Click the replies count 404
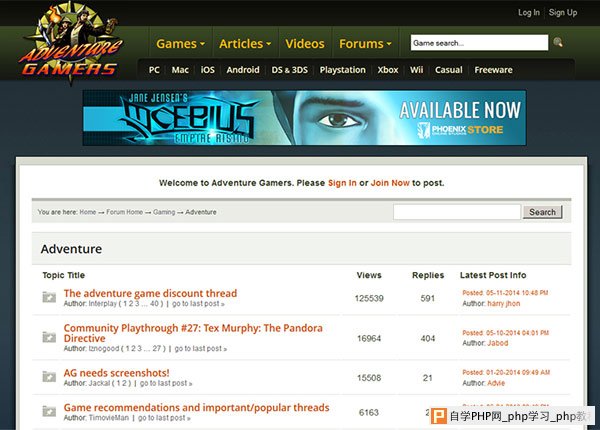 pos(427,339)
